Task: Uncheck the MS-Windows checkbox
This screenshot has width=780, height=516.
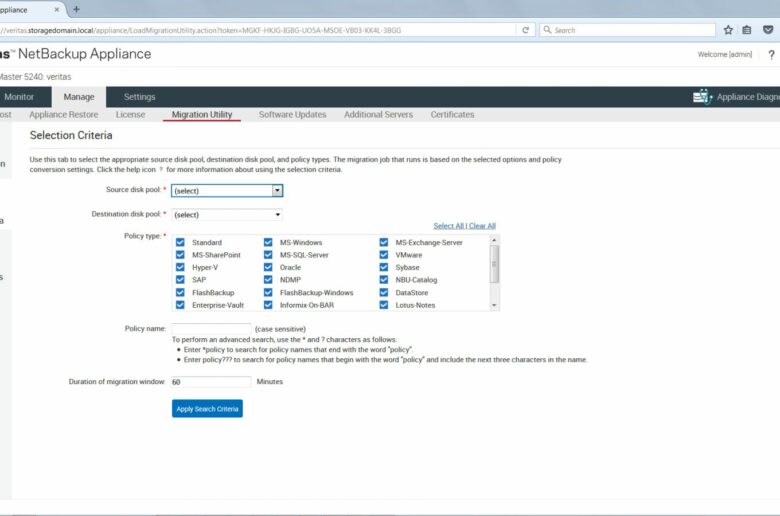Action: point(268,242)
